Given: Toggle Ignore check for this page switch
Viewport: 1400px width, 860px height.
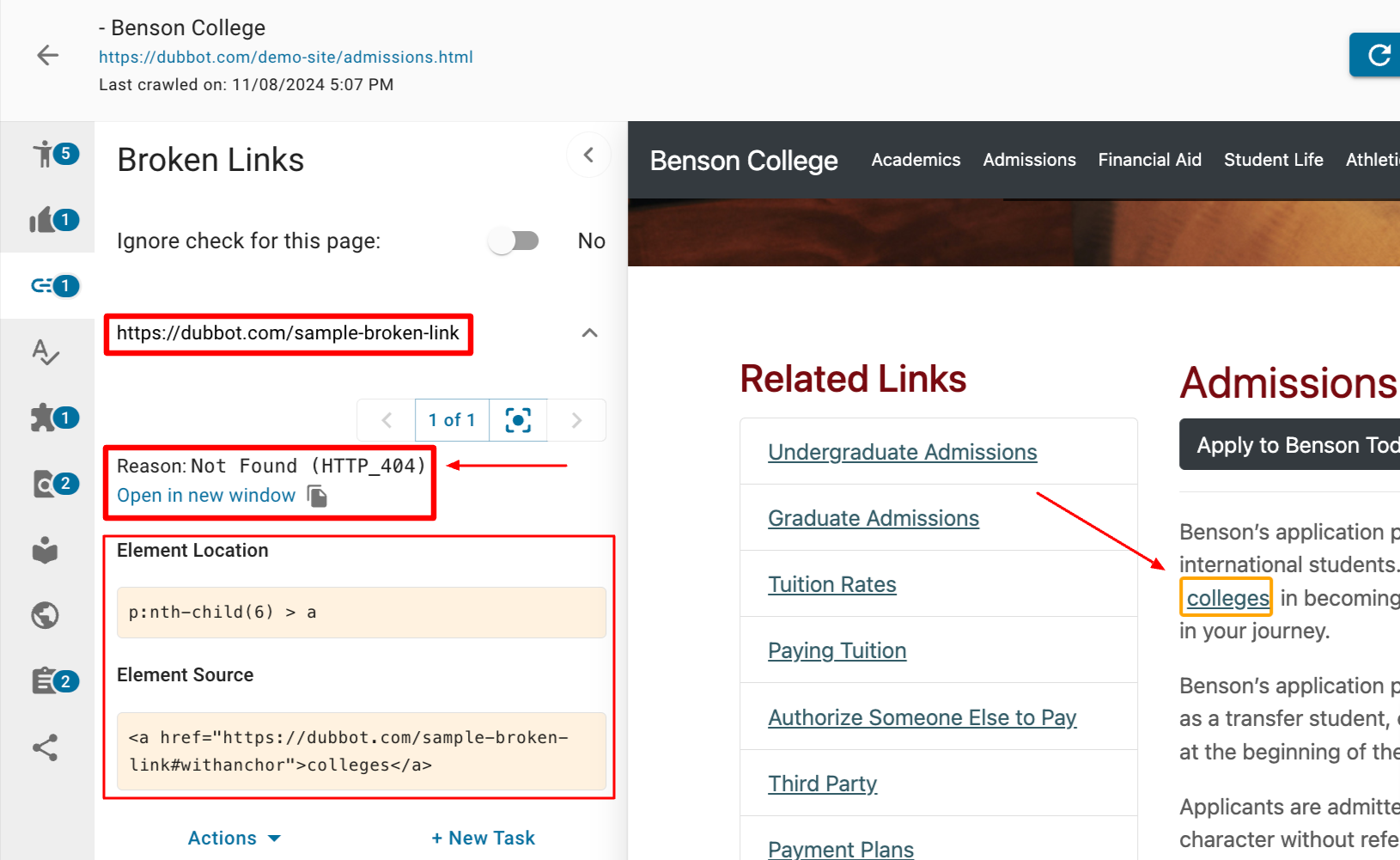Looking at the screenshot, I should 514,241.
